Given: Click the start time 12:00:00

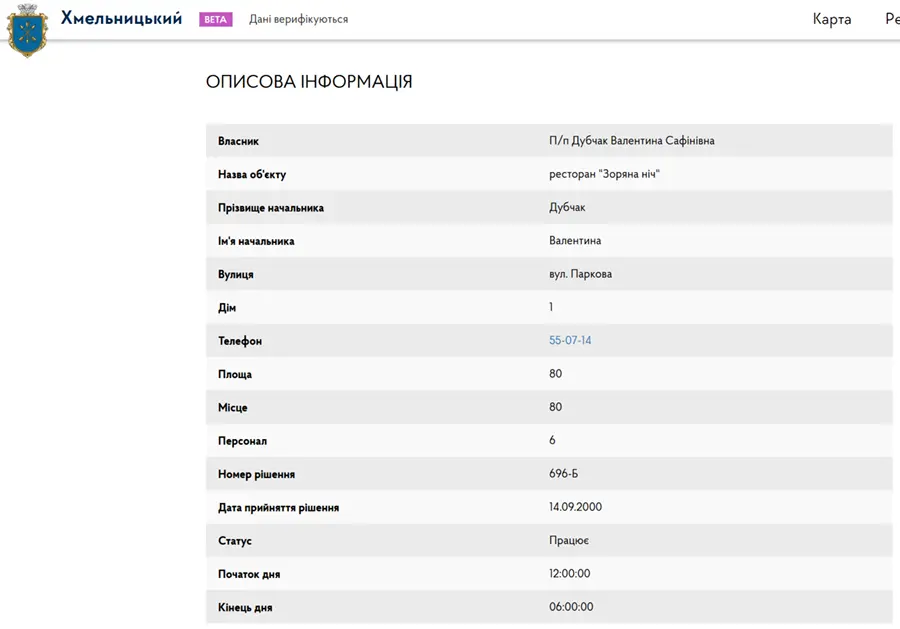Looking at the screenshot, I should tap(569, 573).
